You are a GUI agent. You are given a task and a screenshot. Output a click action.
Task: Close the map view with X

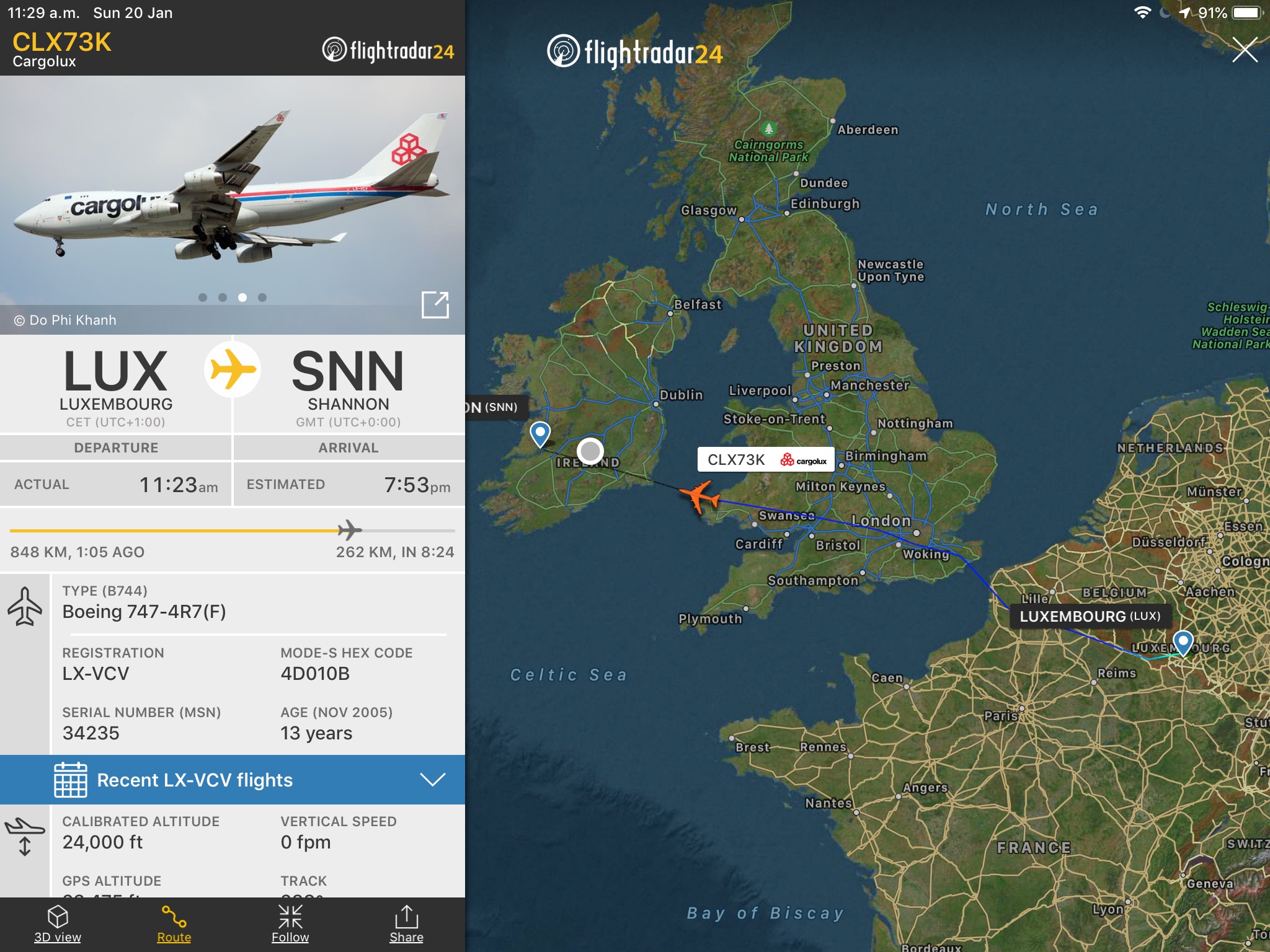pos(1245,50)
